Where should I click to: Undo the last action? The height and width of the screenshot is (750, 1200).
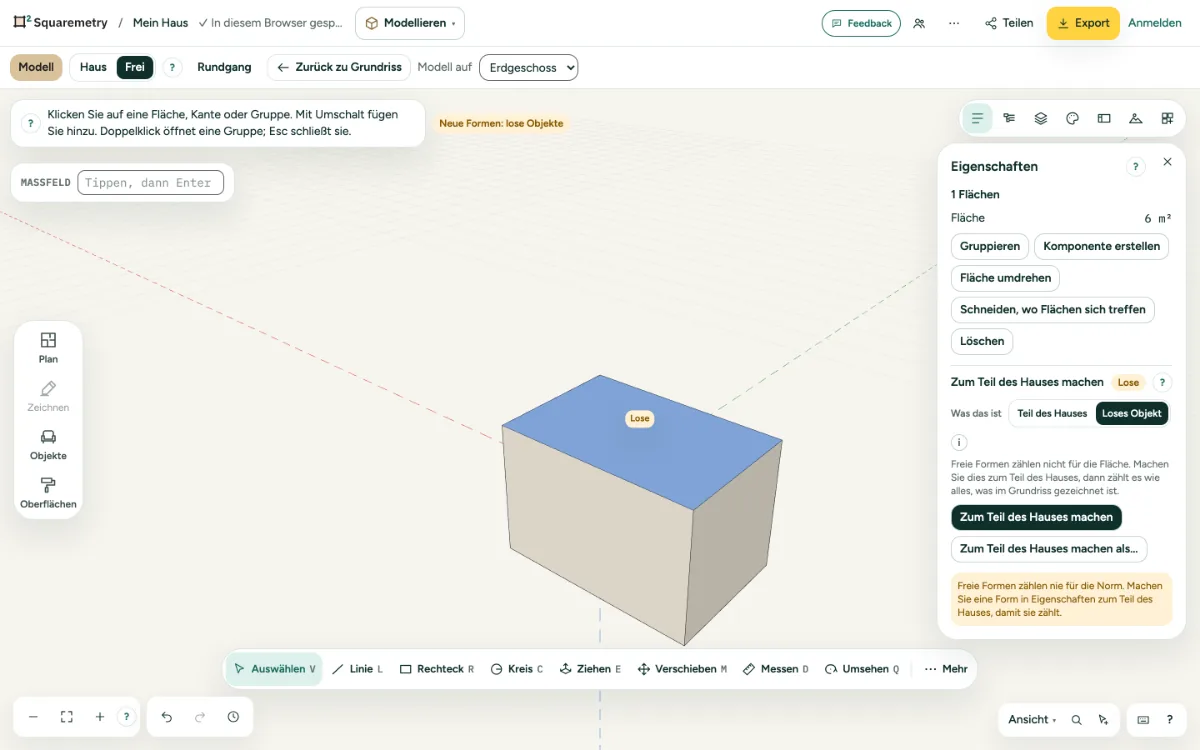coord(167,717)
